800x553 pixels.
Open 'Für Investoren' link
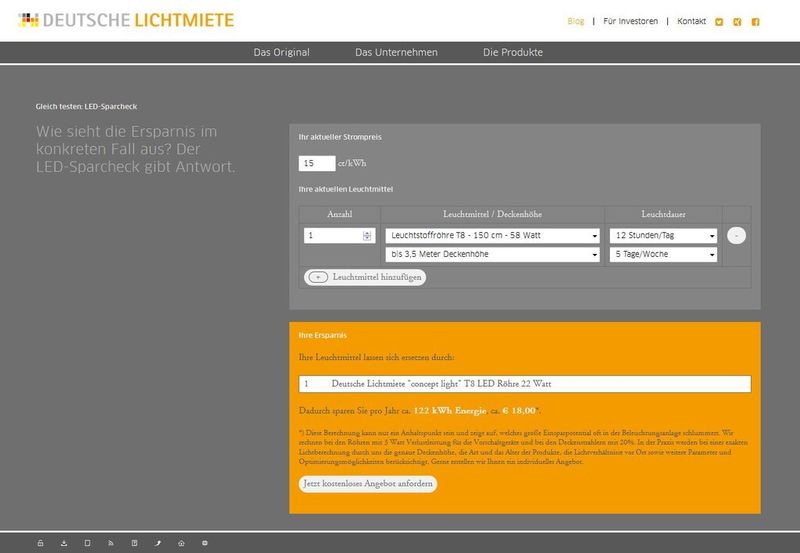(631, 21)
